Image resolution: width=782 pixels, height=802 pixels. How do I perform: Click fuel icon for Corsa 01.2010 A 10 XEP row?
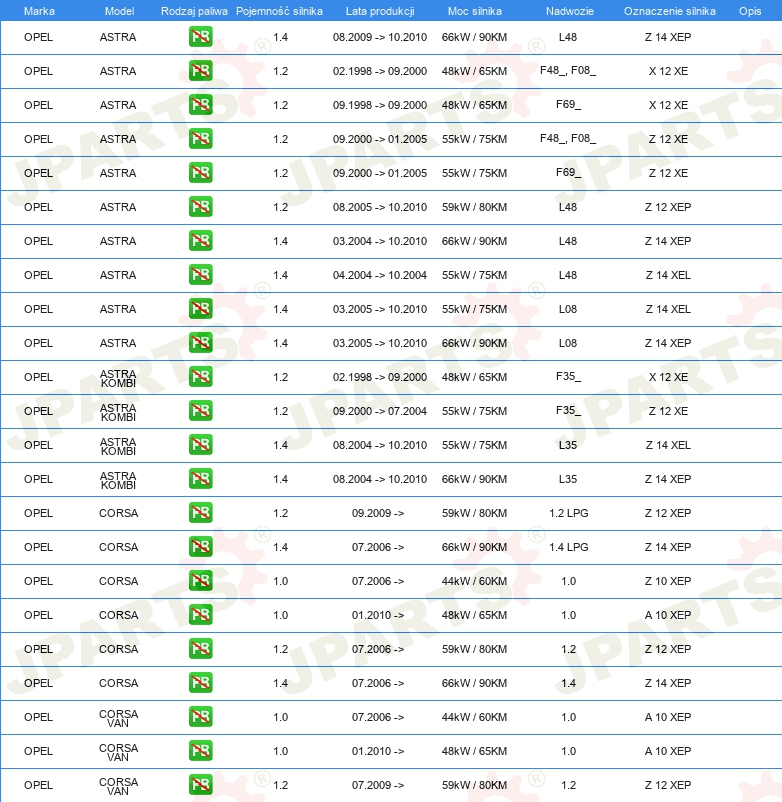point(200,615)
